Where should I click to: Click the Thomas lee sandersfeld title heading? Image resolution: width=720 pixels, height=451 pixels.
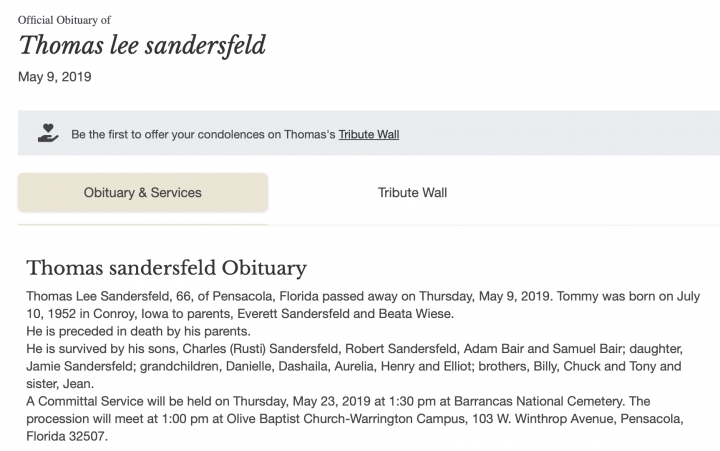142,46
